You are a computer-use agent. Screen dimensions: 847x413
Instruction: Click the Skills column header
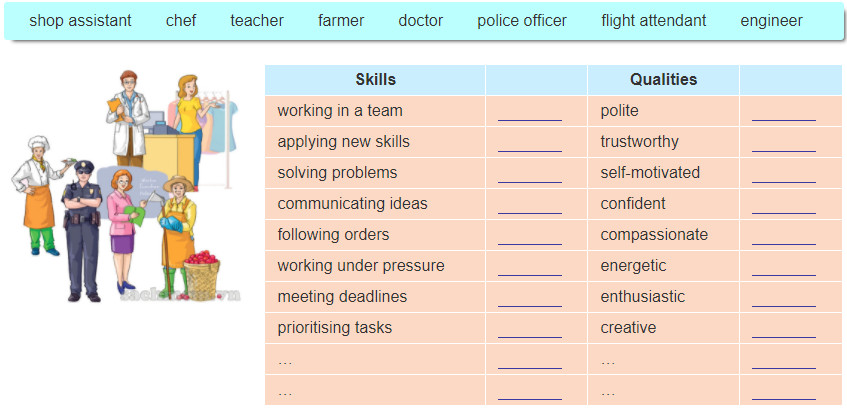pyautogui.click(x=375, y=80)
